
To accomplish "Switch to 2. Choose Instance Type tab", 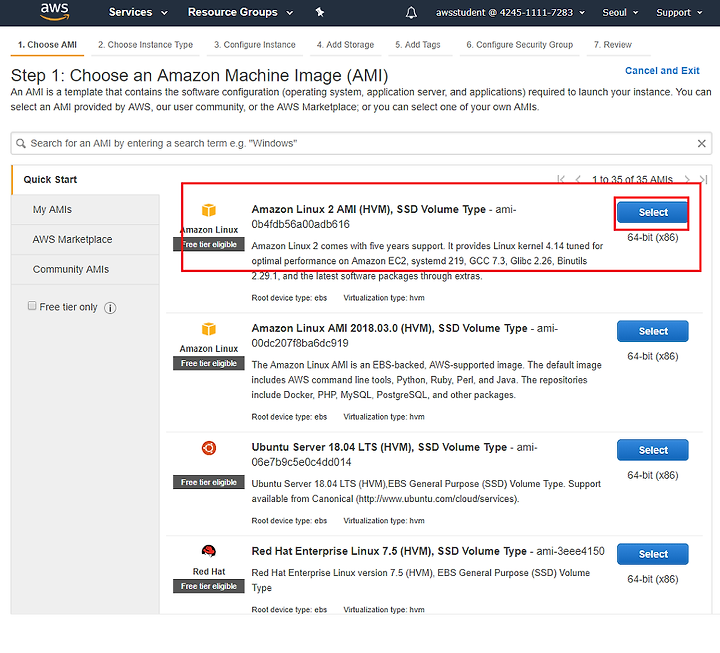I will click(x=145, y=45).
